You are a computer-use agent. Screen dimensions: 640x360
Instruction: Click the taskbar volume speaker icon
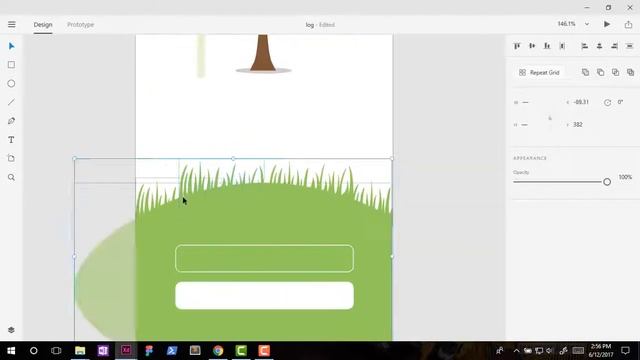tap(549, 351)
